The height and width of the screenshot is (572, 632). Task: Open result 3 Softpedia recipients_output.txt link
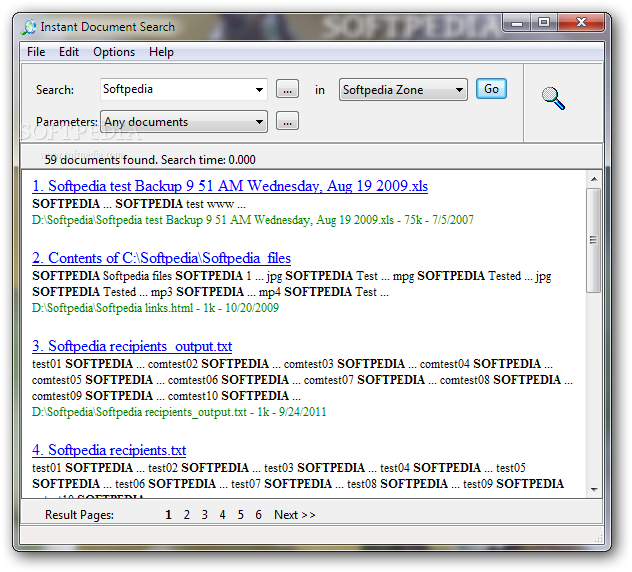(132, 346)
